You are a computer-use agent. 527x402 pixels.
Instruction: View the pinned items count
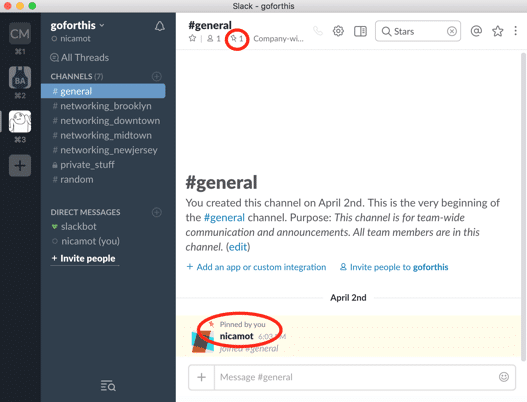(236, 39)
